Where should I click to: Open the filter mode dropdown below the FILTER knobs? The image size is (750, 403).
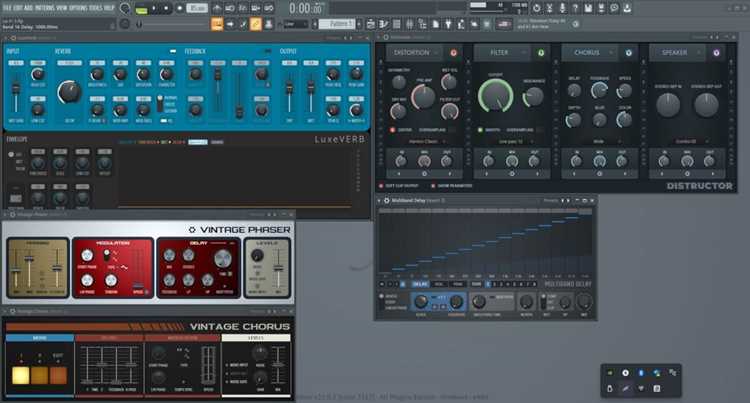512,142
